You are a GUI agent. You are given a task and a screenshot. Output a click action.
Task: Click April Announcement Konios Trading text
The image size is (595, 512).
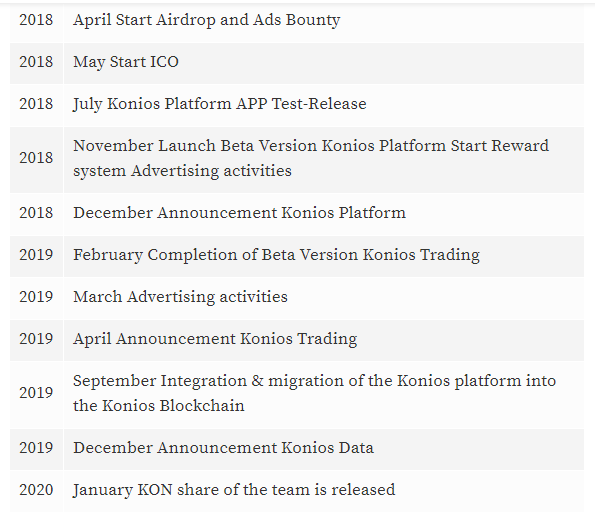click(x=215, y=339)
